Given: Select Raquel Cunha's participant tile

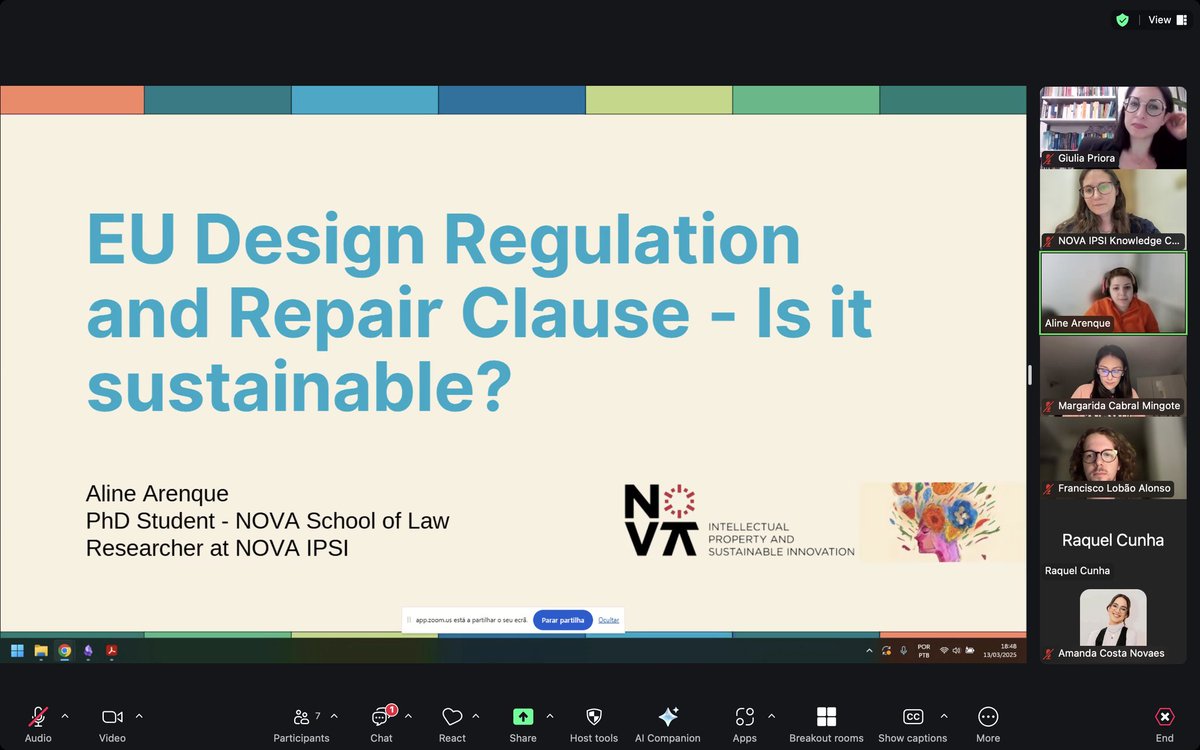Looking at the screenshot, I should coord(1113,540).
